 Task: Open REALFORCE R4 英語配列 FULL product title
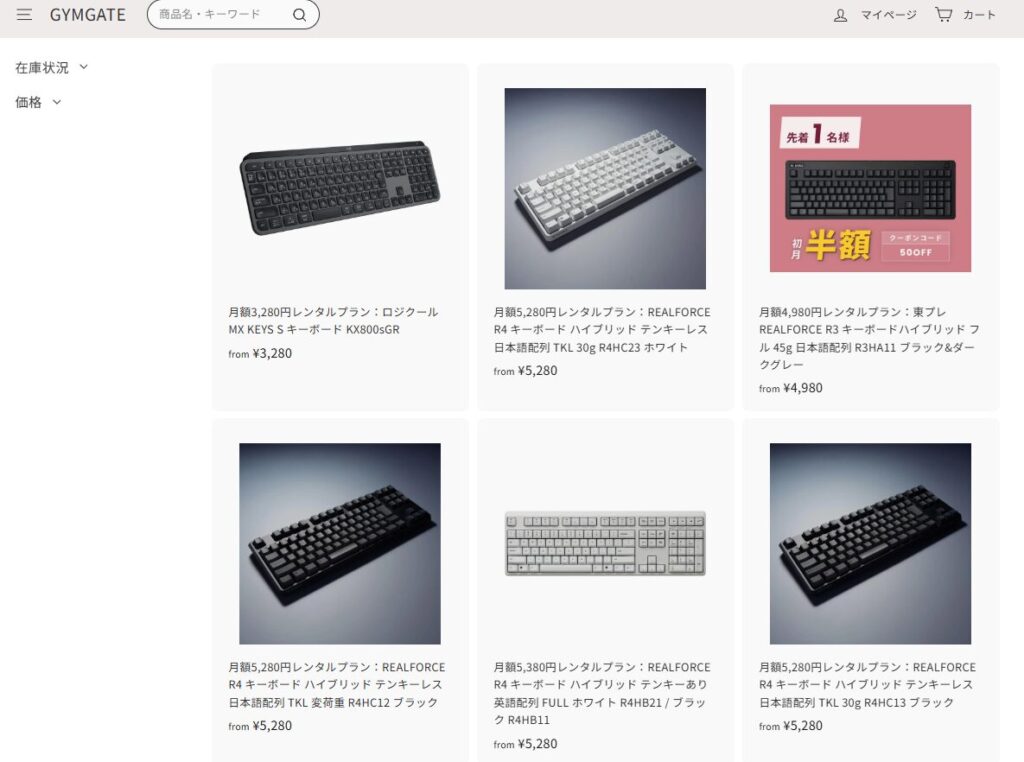(x=602, y=693)
